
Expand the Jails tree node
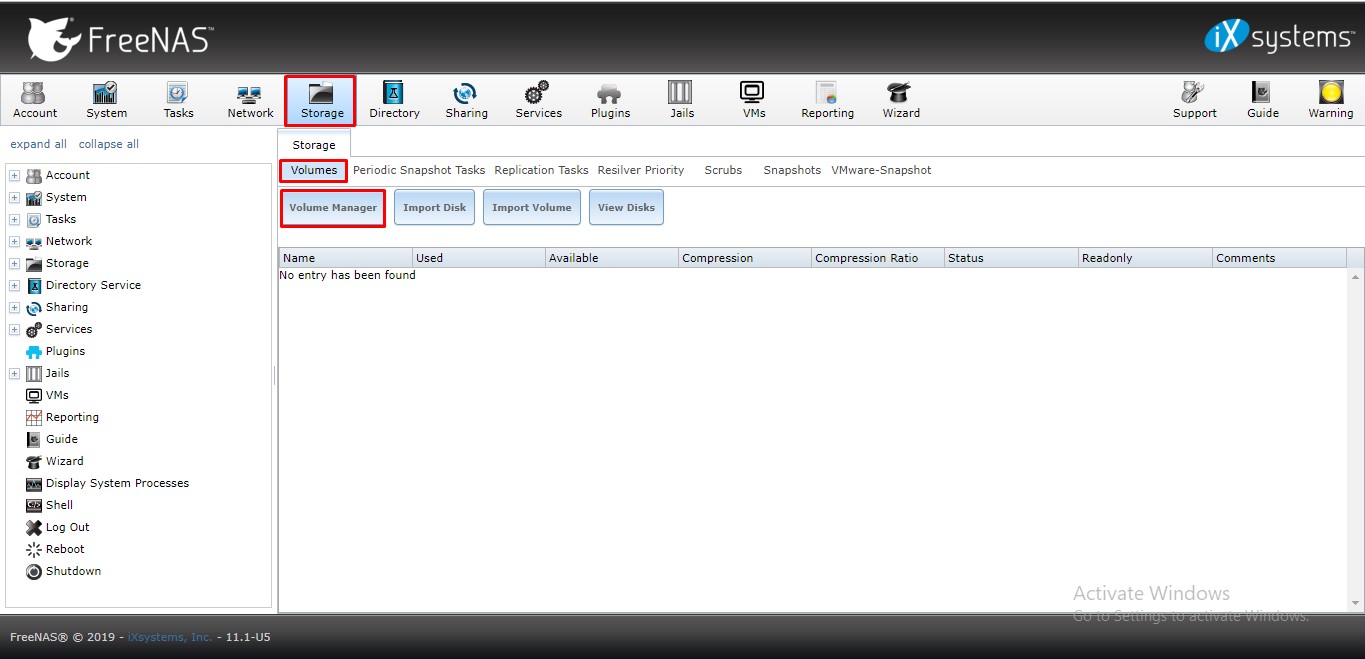point(15,373)
